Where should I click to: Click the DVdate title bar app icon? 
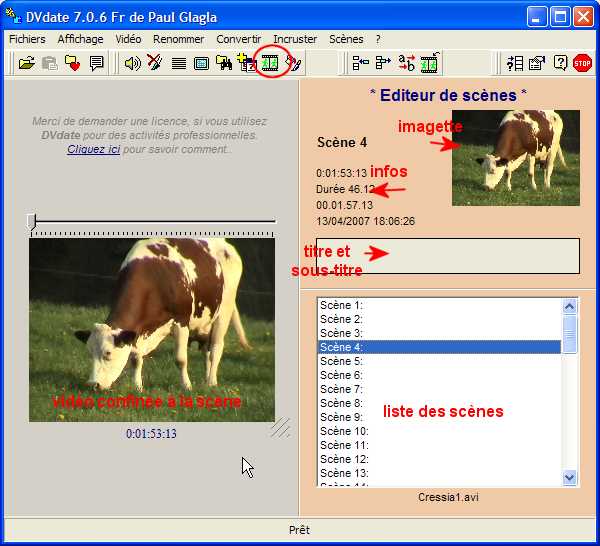tap(13, 16)
